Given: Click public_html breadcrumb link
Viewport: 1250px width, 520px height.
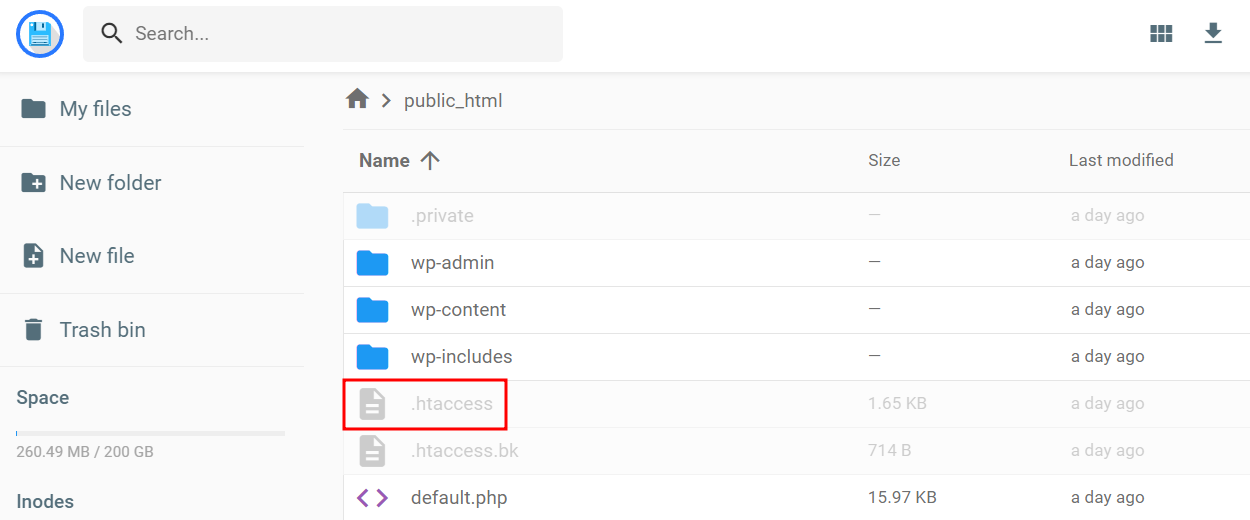Looking at the screenshot, I should point(453,101).
